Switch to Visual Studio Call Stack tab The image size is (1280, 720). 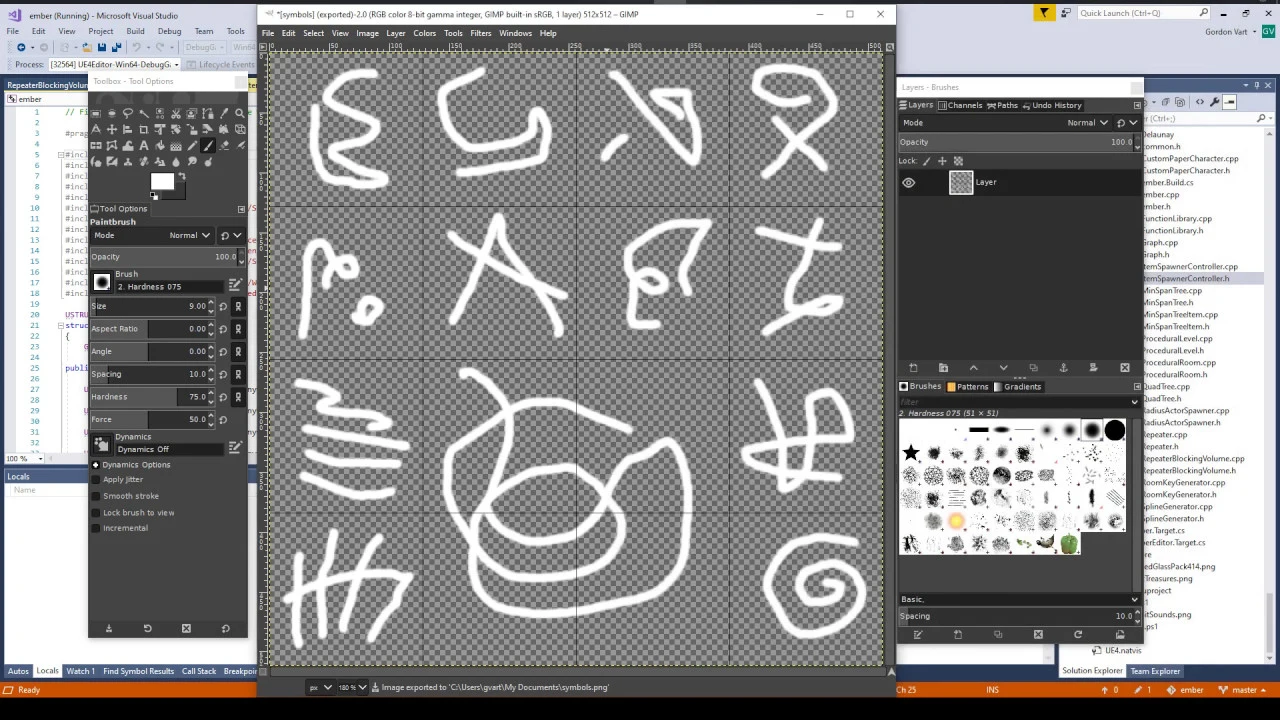click(199, 671)
